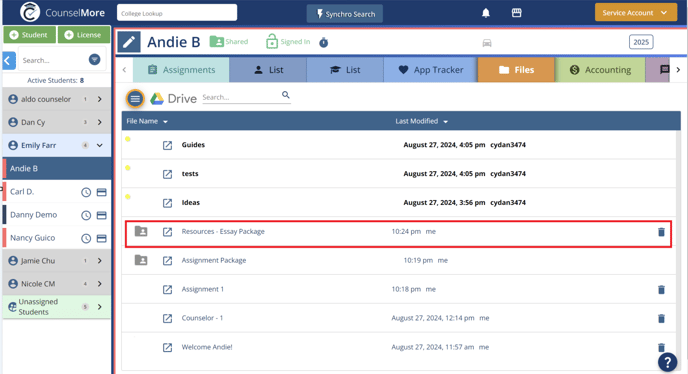
Task: Open the marketplace store icon
Action: coord(516,13)
